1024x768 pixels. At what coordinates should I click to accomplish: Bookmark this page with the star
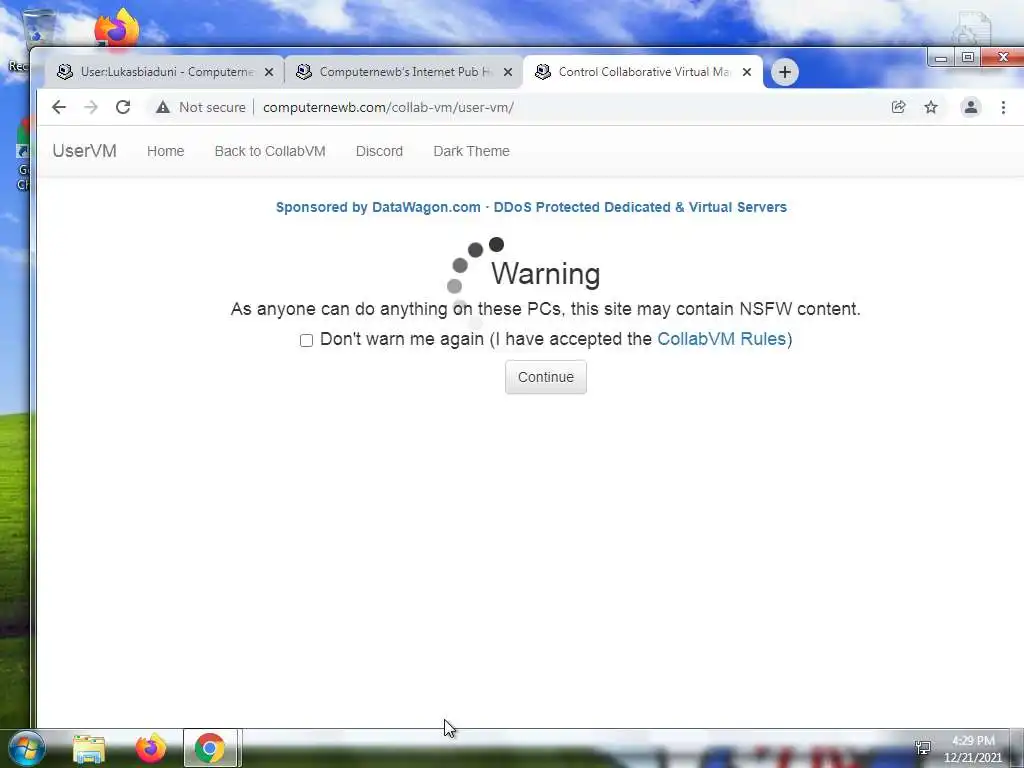click(931, 107)
